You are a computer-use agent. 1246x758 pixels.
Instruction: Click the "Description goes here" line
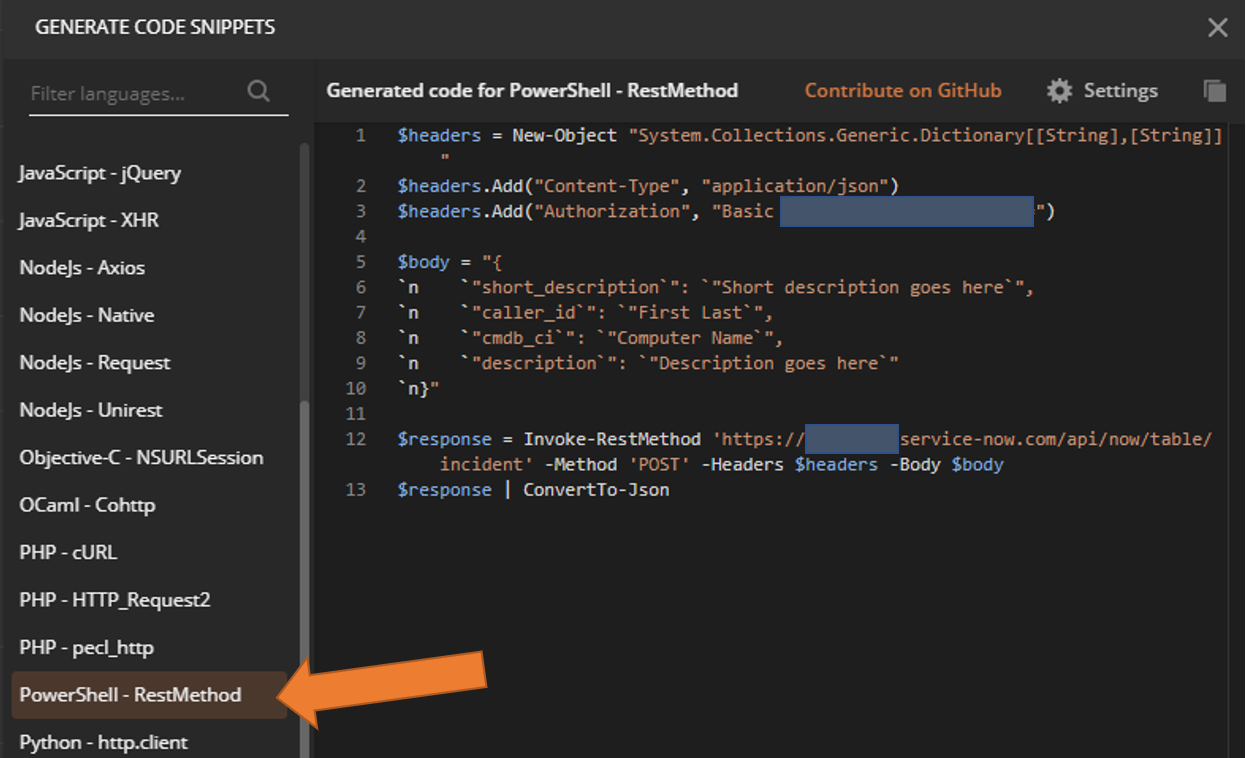click(x=648, y=363)
